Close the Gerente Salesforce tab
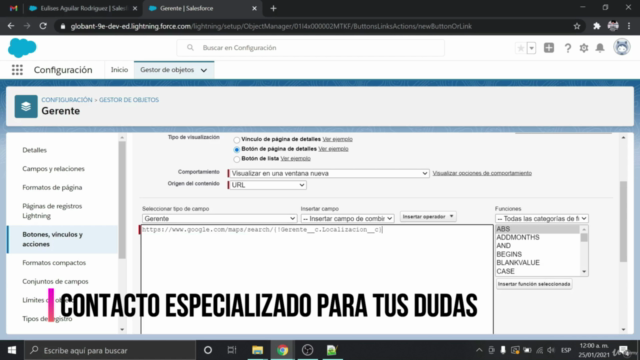Screen dimensions: 640x360 (254, 8)
